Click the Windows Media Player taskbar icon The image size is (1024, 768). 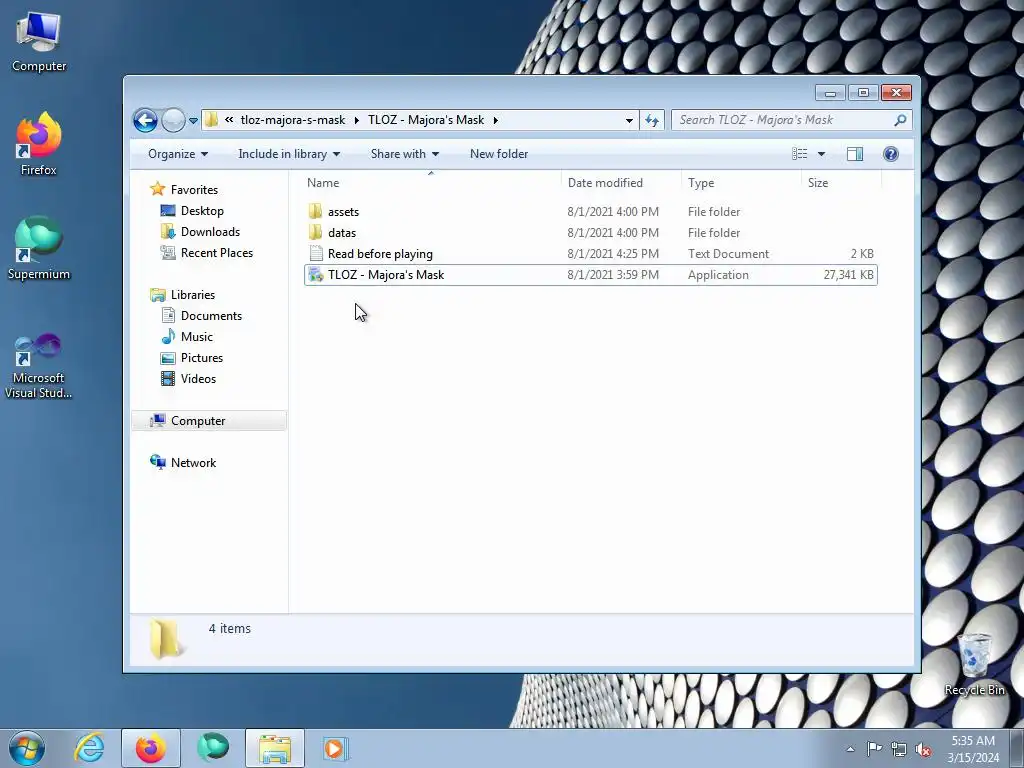click(x=336, y=748)
